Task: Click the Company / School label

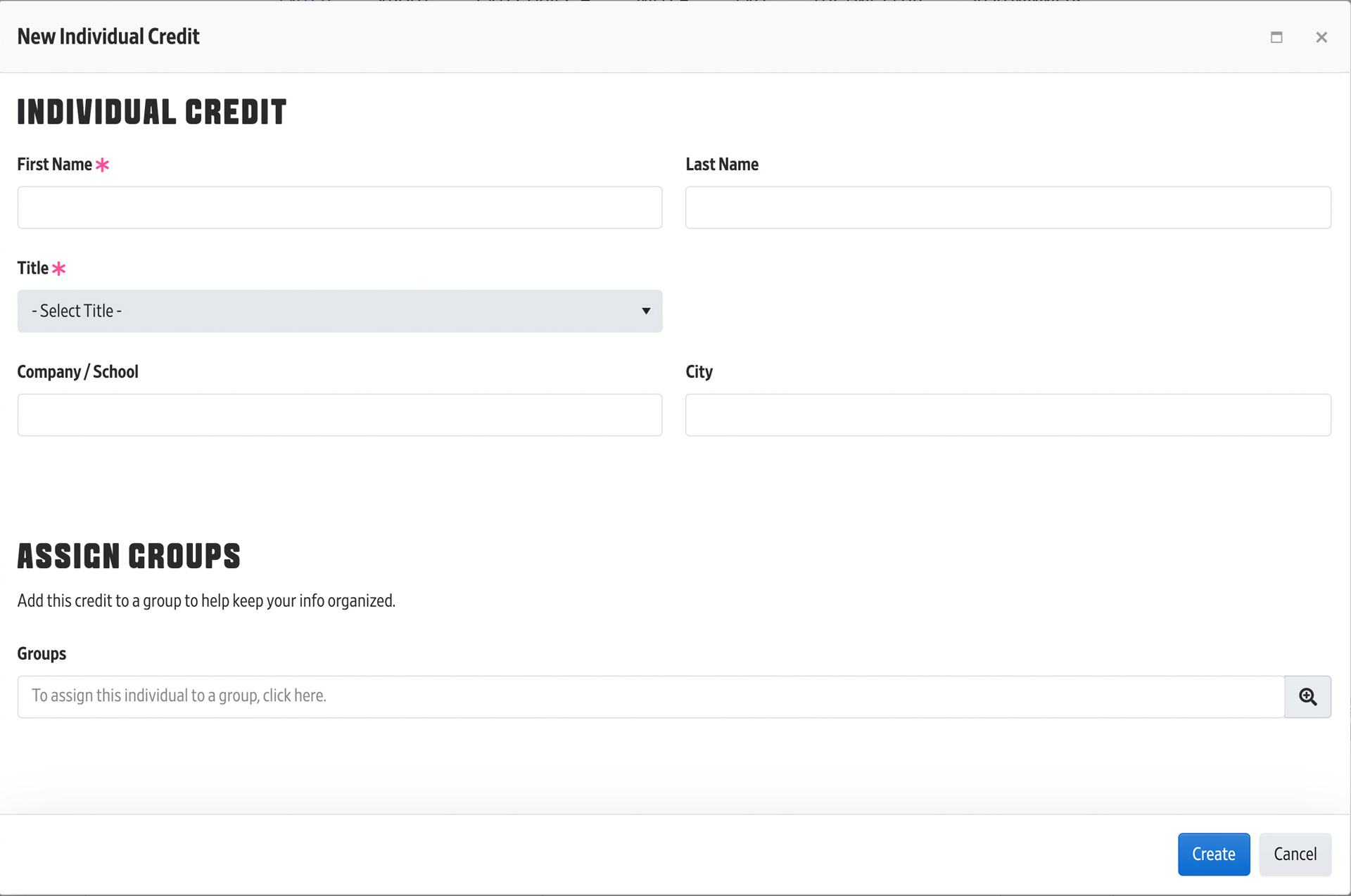Action: coord(77,372)
